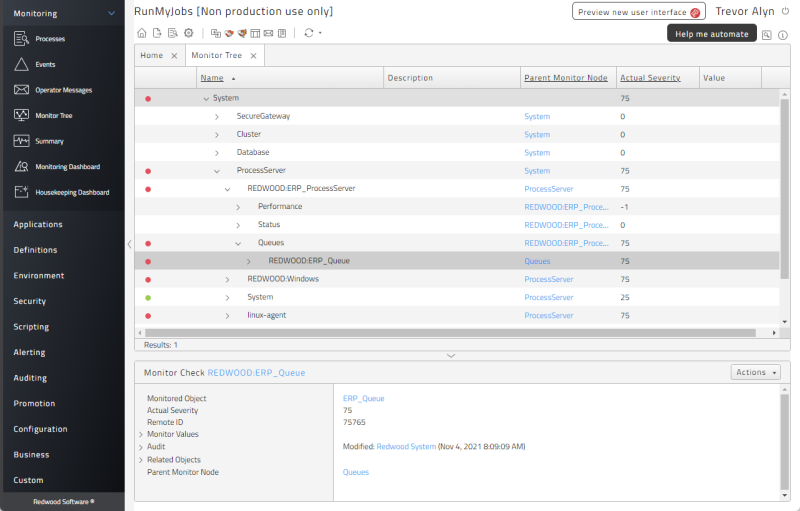Open Queues link in Parent Monitor Node detail
800x511 pixels.
point(356,472)
